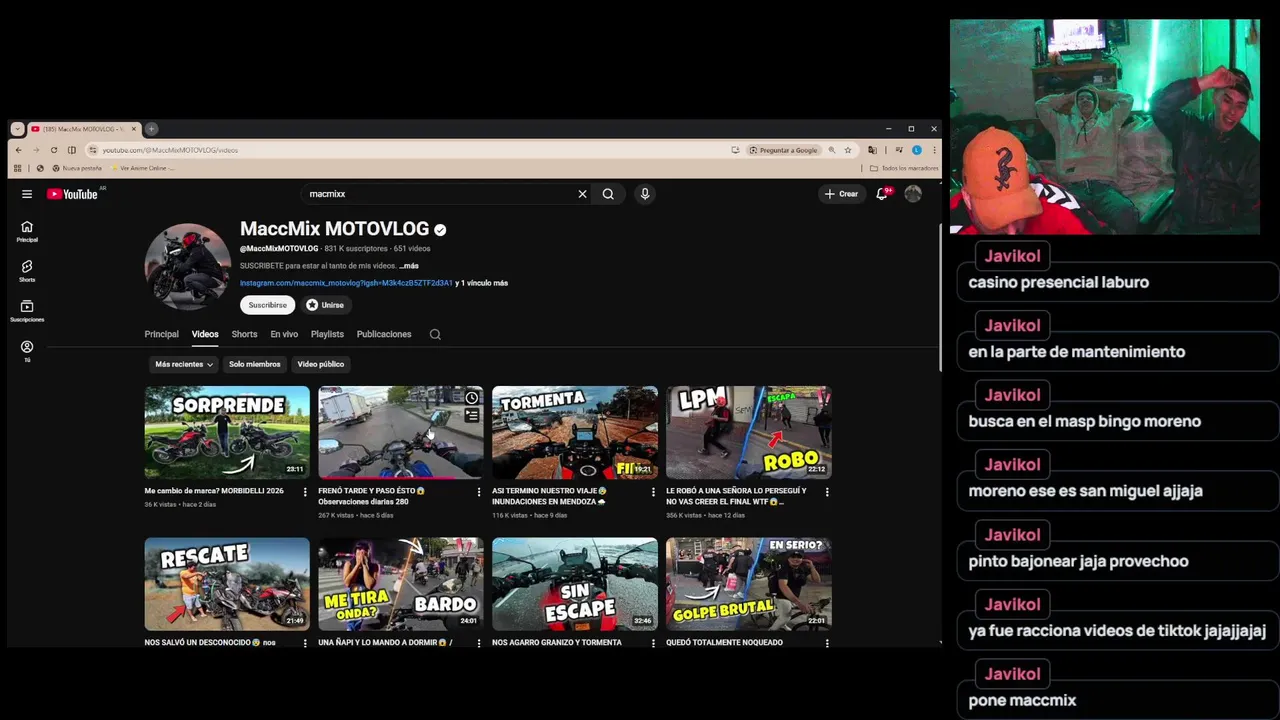Expand channel description with ...más

(x=409, y=266)
